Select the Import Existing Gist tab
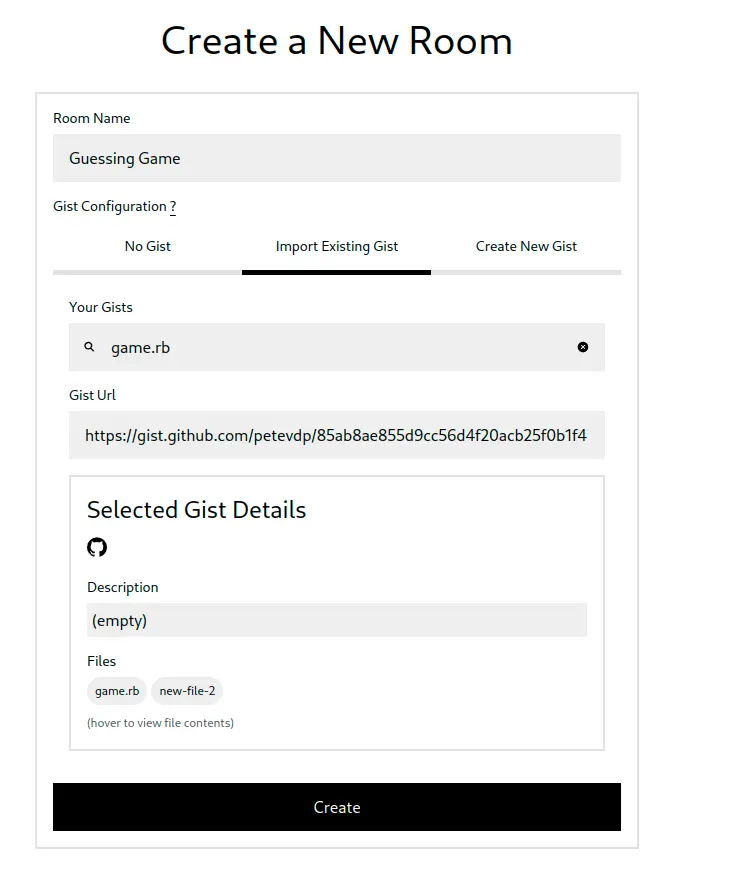The height and width of the screenshot is (871, 734). pyautogui.click(x=336, y=246)
